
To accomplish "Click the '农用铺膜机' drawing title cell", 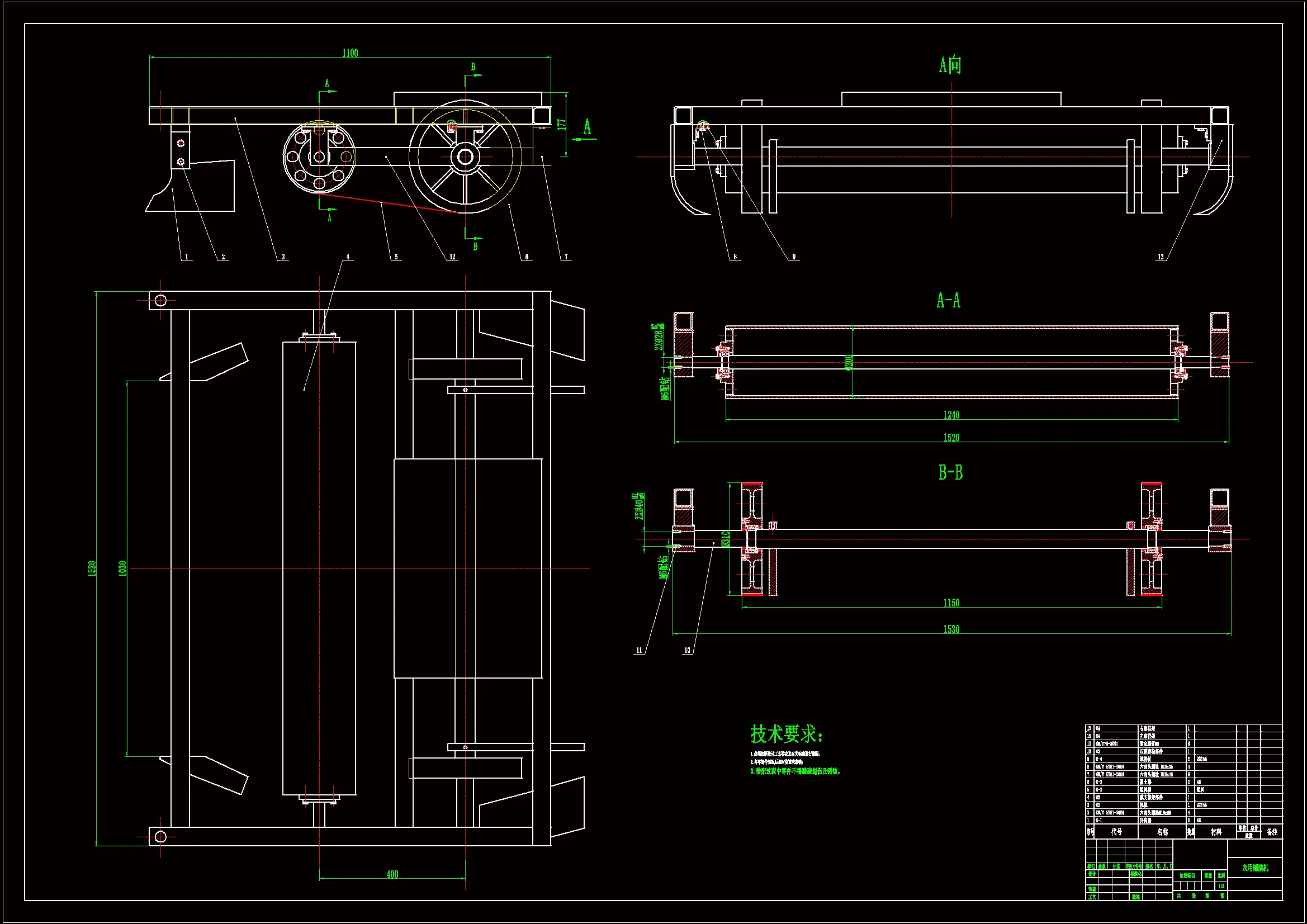I will point(1254,868).
